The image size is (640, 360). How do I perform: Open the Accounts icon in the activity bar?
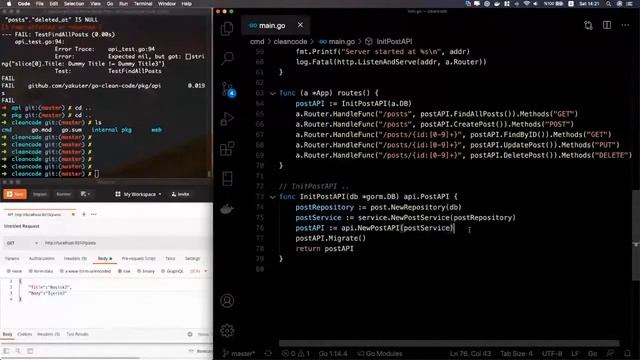[227, 301]
